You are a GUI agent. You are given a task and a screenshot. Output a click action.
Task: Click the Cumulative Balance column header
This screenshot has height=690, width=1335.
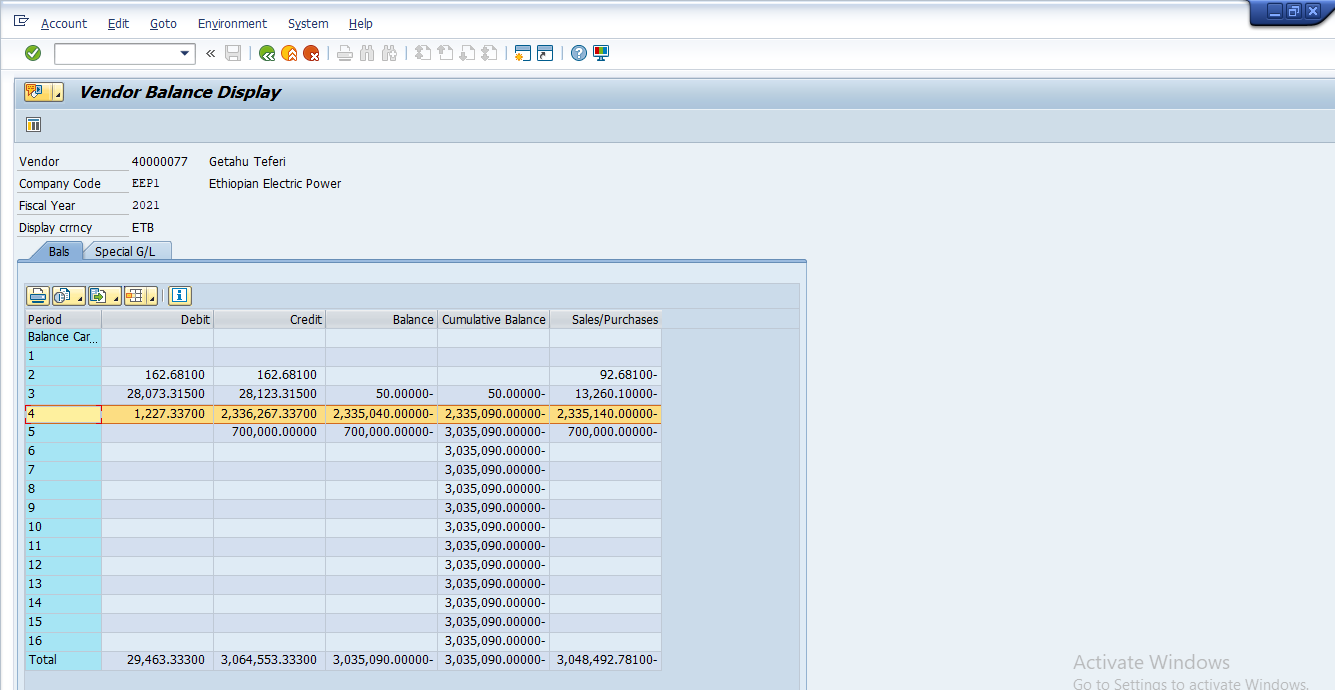pos(493,320)
